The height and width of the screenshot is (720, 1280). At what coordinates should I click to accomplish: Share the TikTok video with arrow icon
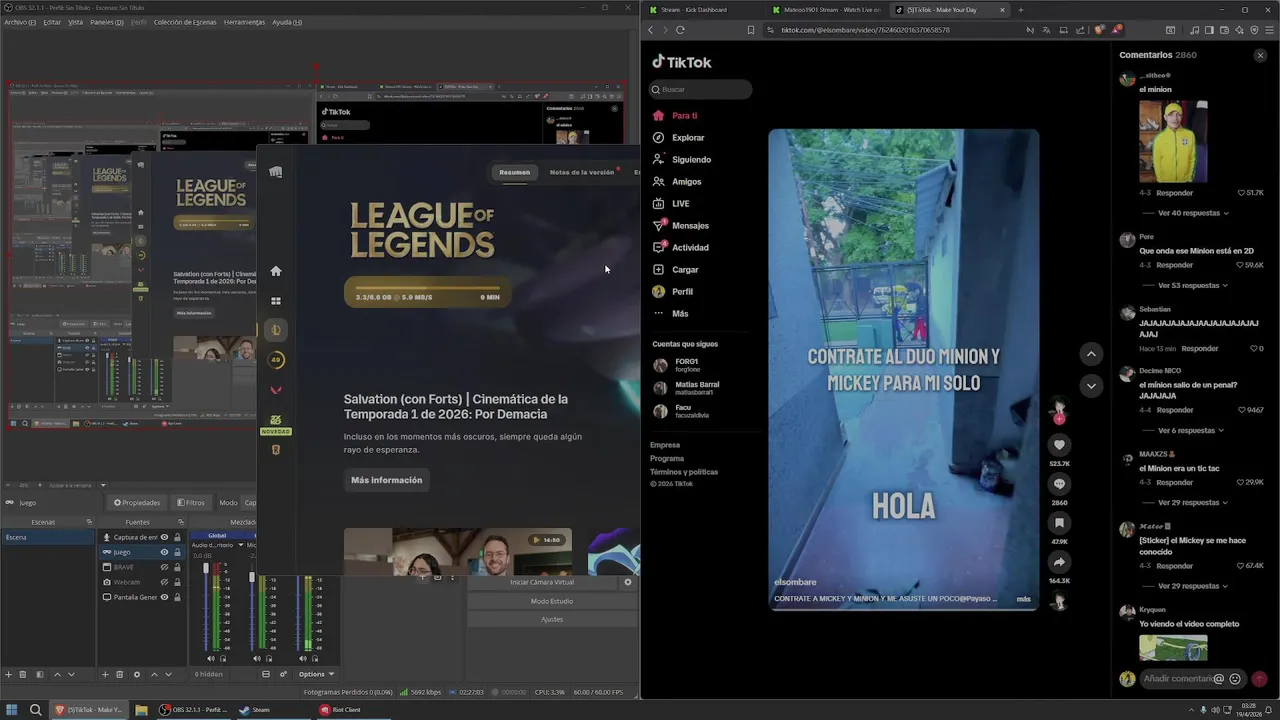(x=1059, y=562)
